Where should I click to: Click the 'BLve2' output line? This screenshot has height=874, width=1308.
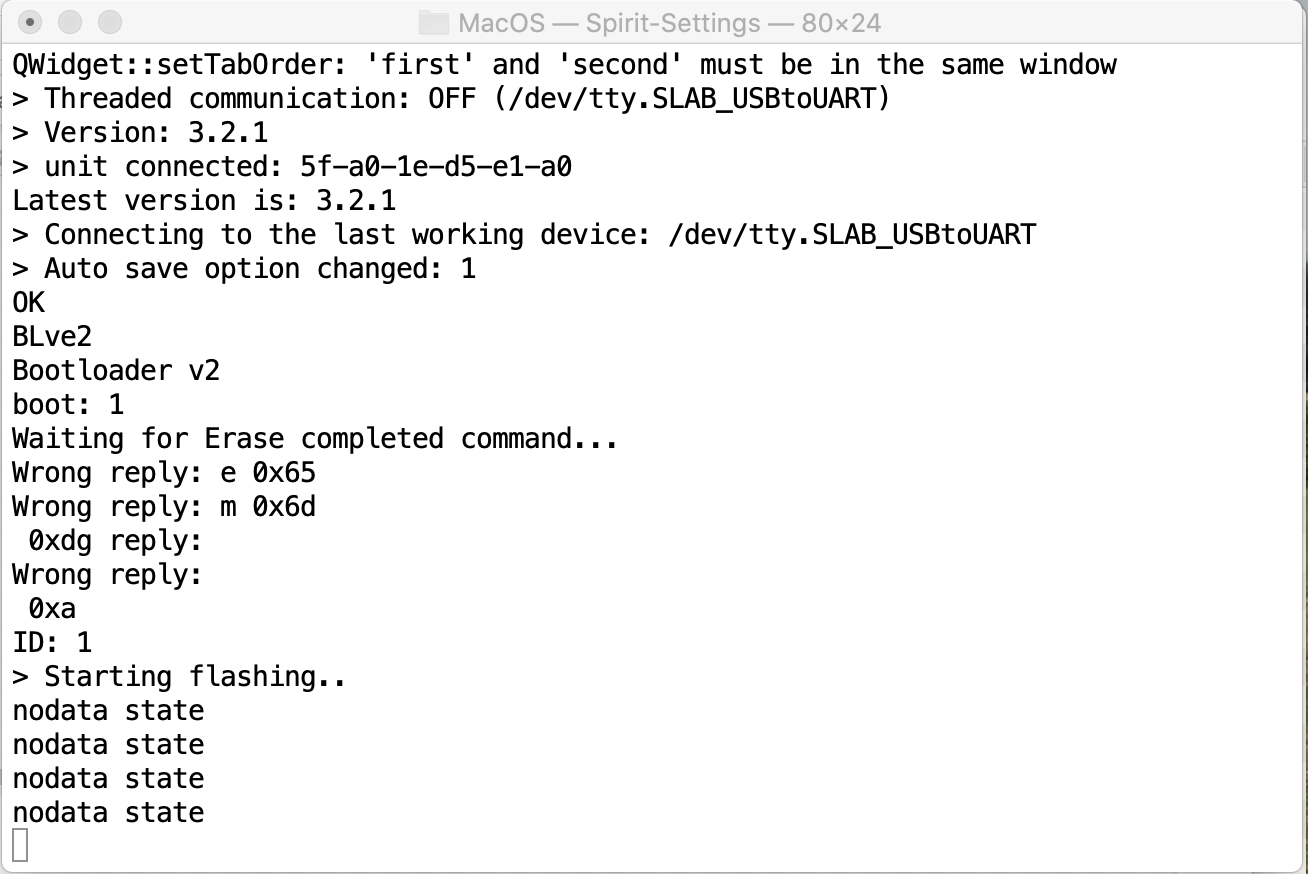(52, 337)
